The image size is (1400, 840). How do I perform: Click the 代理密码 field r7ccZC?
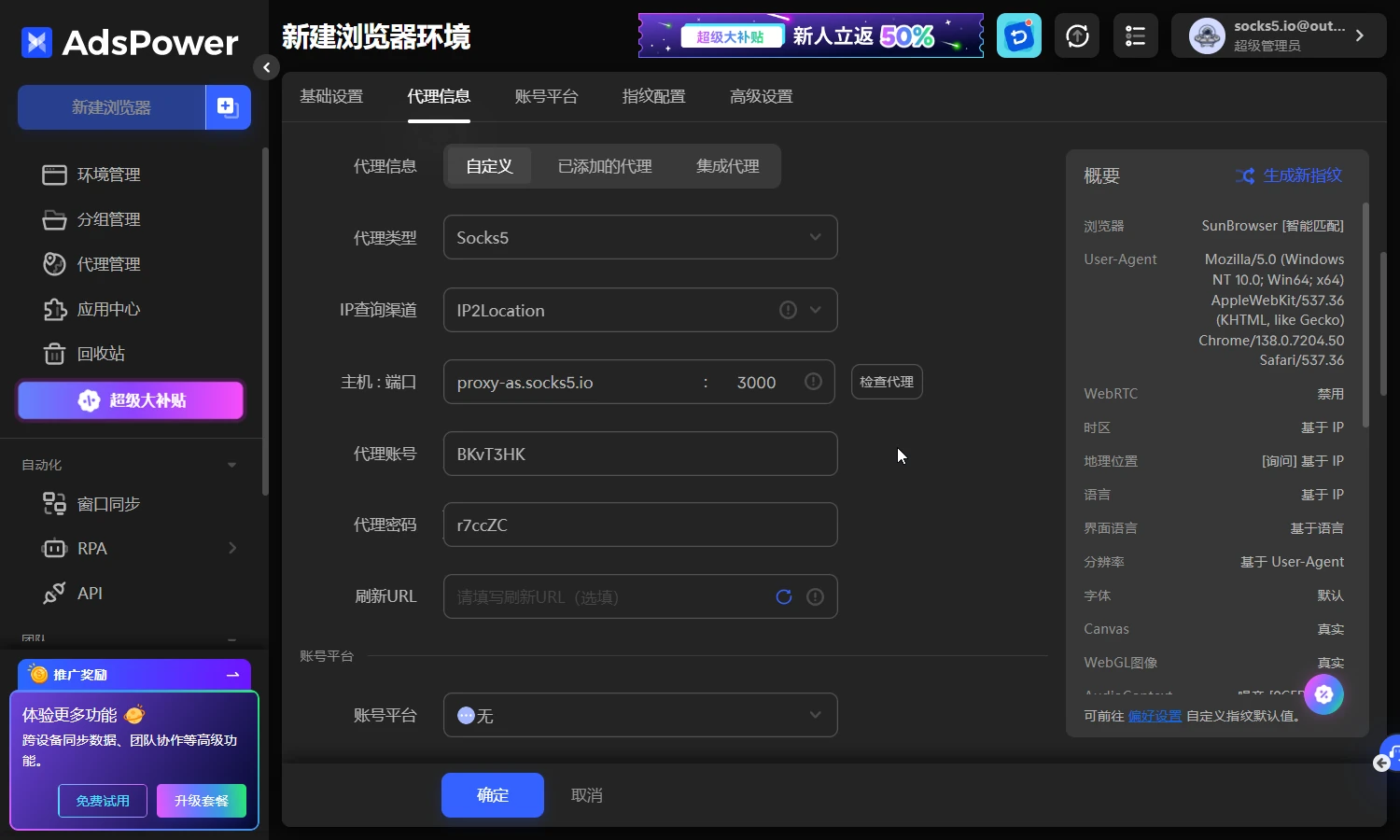click(x=640, y=525)
